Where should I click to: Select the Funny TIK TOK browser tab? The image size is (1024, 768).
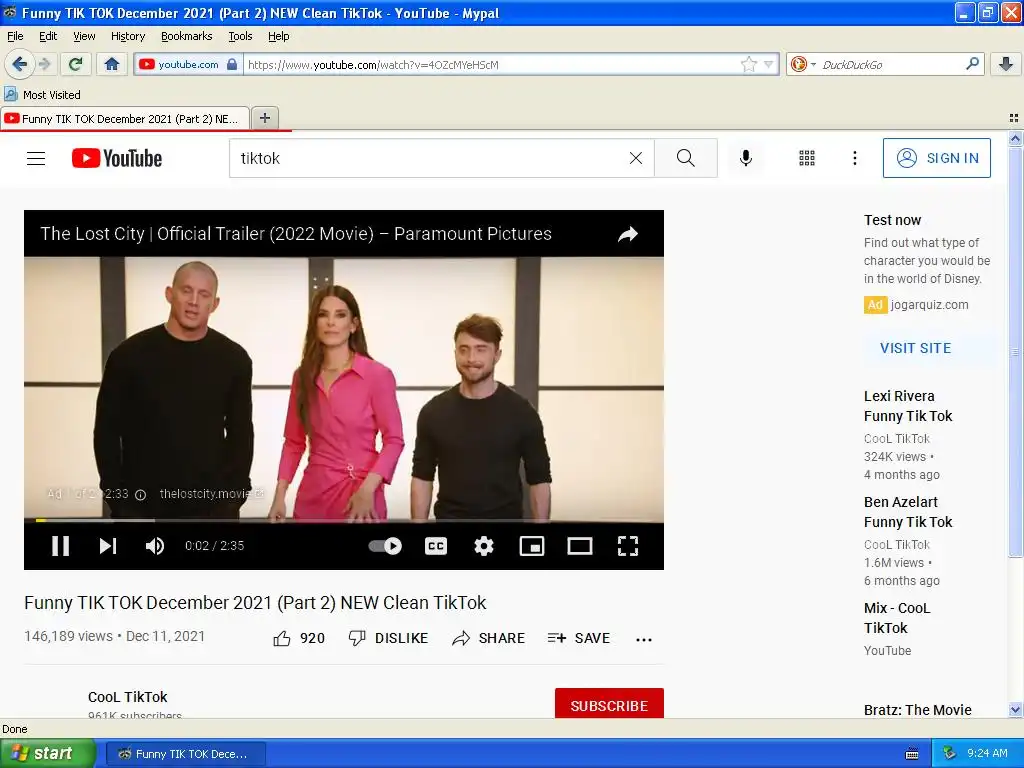tap(125, 119)
